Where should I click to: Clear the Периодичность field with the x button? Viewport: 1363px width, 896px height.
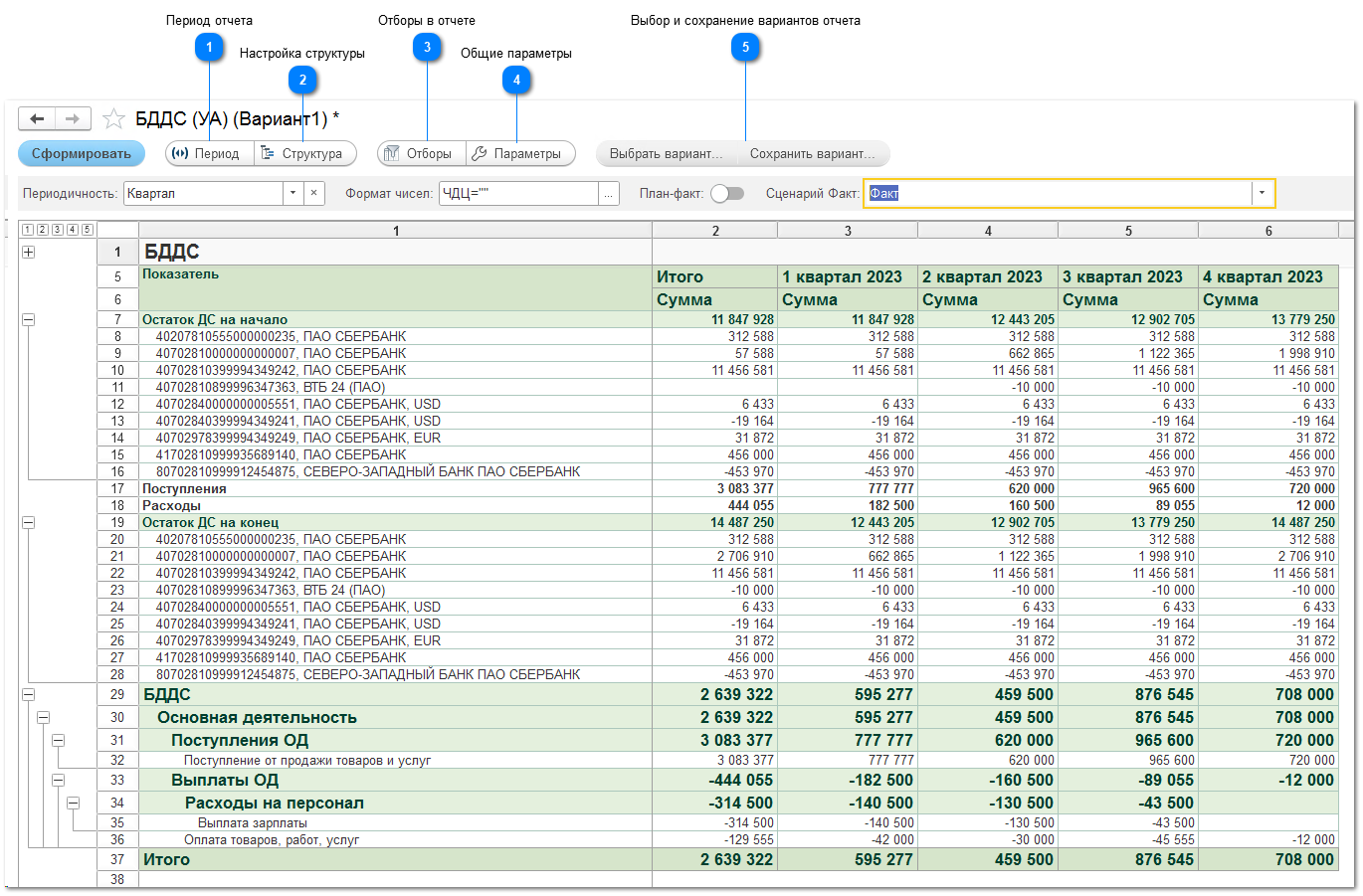313,193
